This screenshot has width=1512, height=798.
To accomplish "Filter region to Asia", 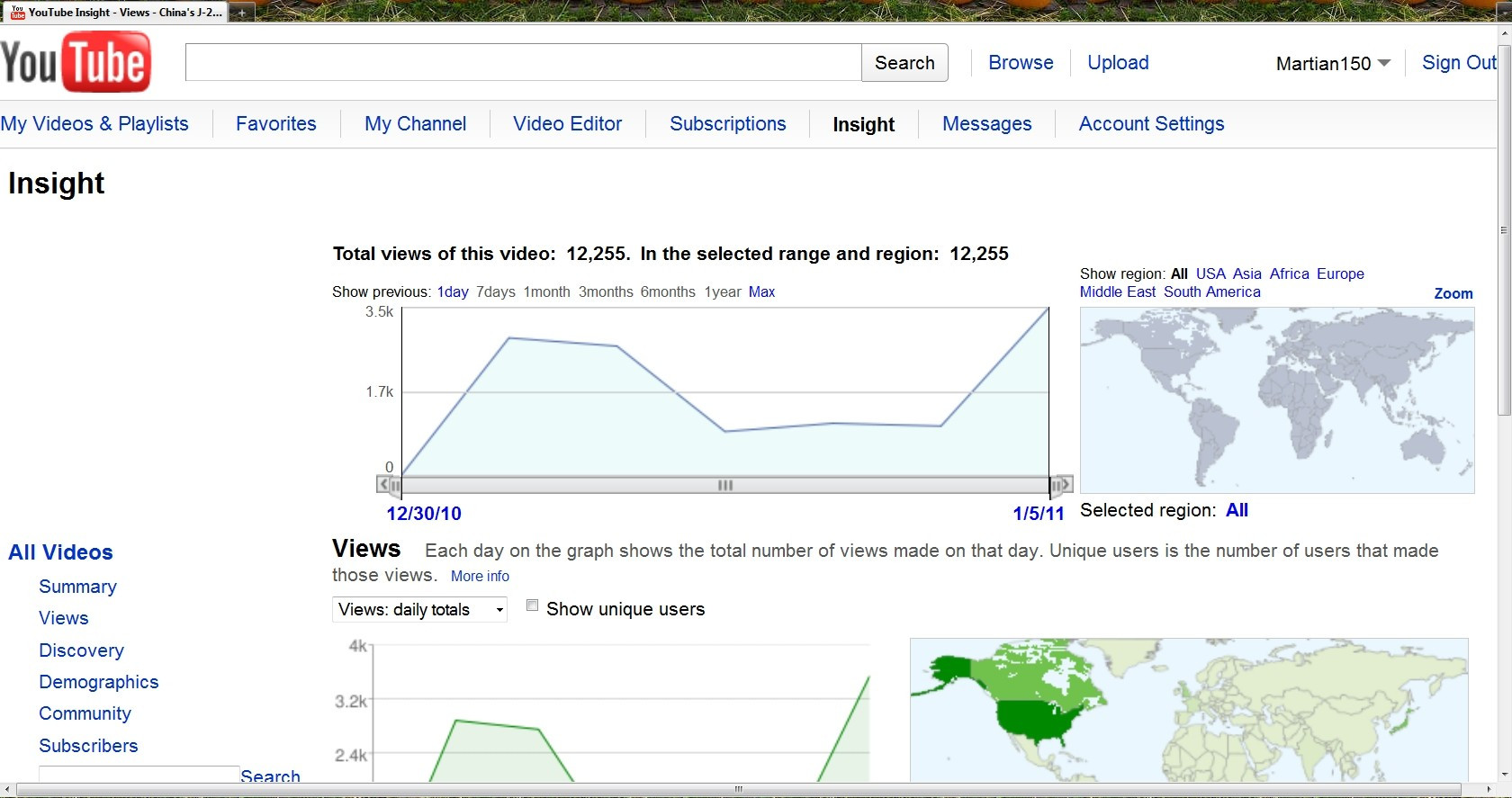I will (1247, 274).
